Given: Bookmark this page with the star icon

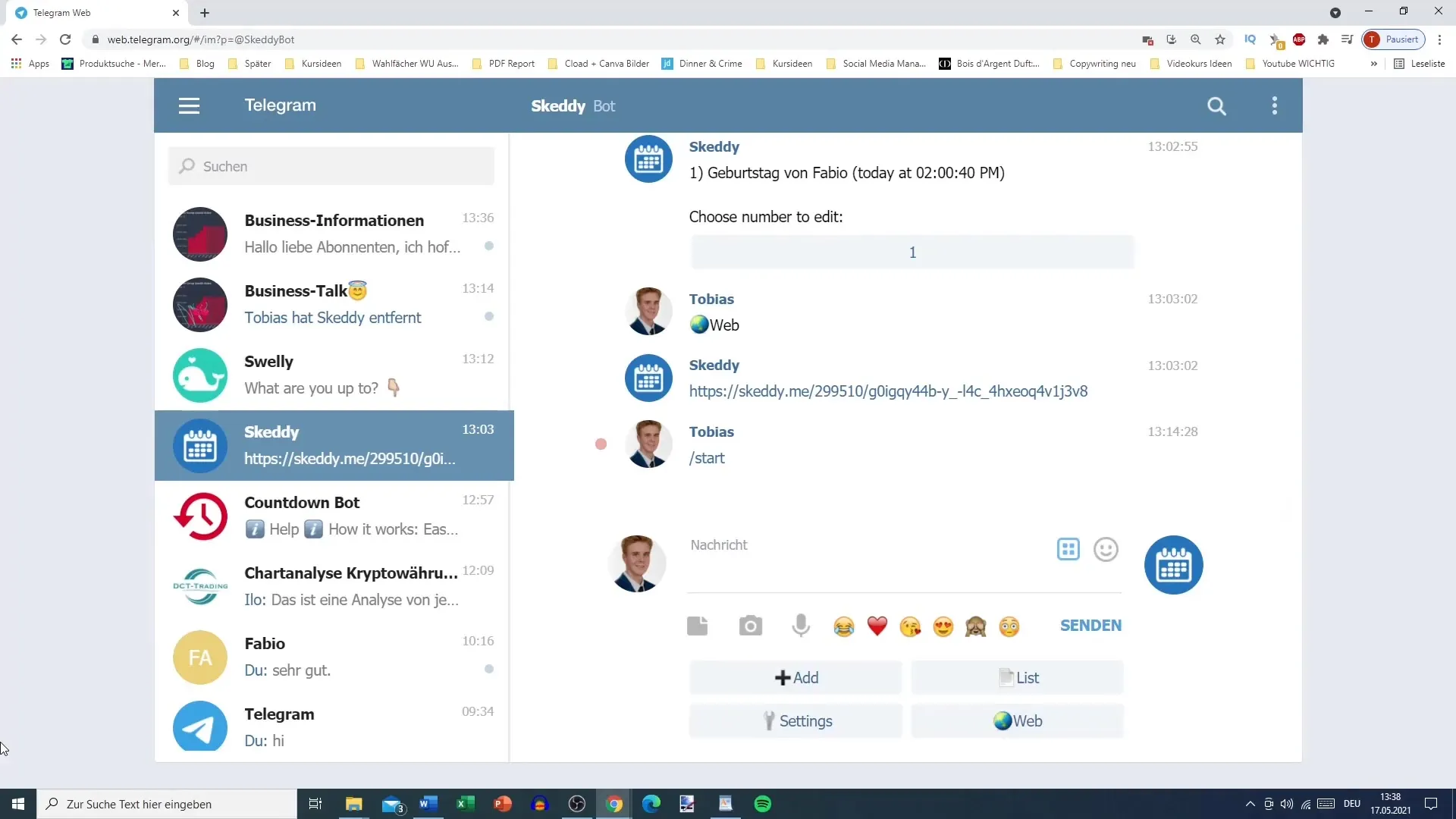Looking at the screenshot, I should 1220,39.
